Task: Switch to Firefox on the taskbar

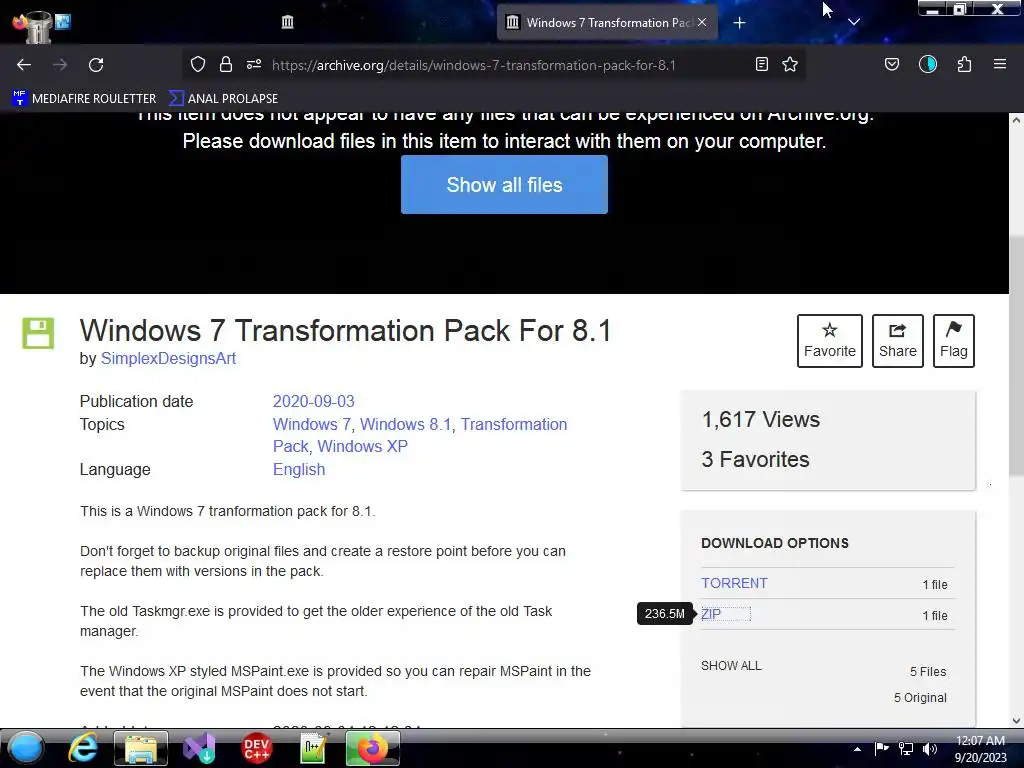Action: click(372, 748)
